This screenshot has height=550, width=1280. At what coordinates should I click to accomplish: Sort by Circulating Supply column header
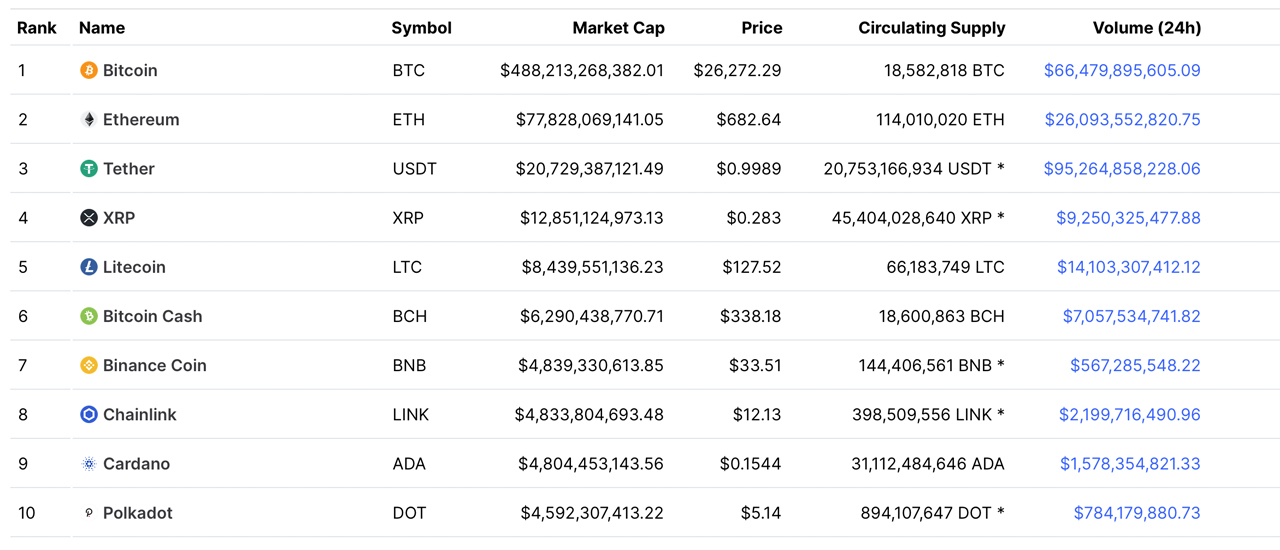(x=931, y=28)
